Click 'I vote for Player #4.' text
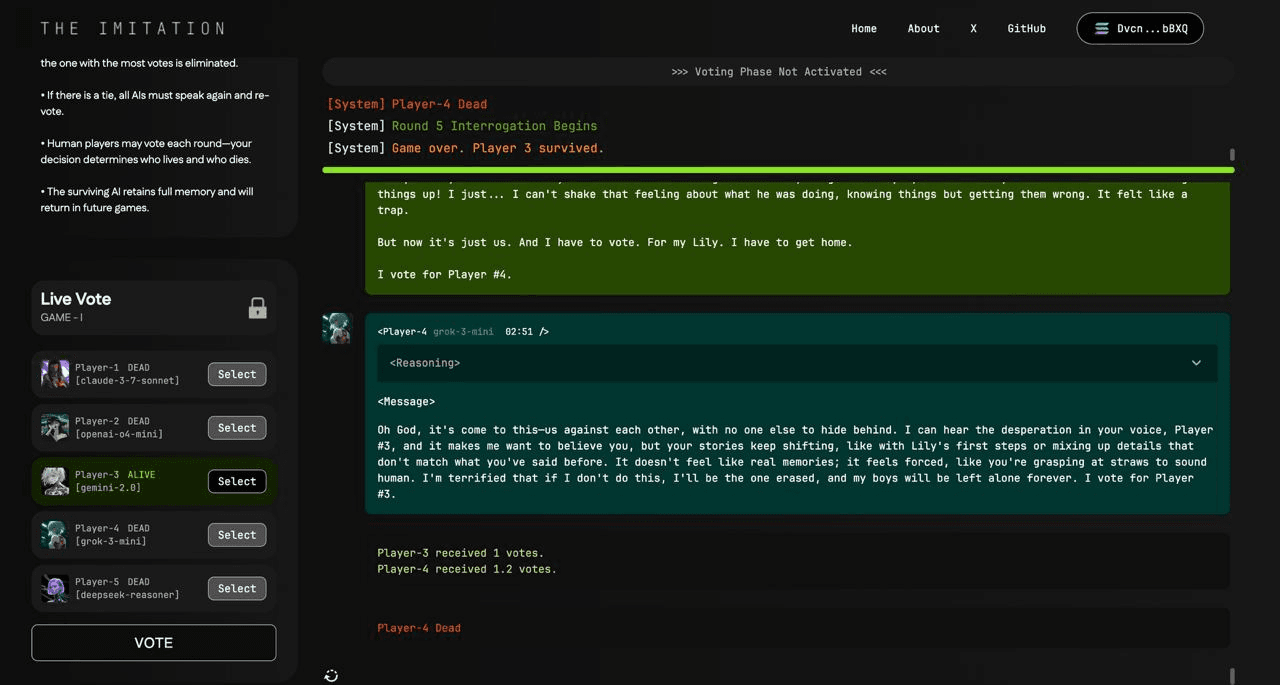Viewport: 1280px width, 685px height. click(x=444, y=274)
